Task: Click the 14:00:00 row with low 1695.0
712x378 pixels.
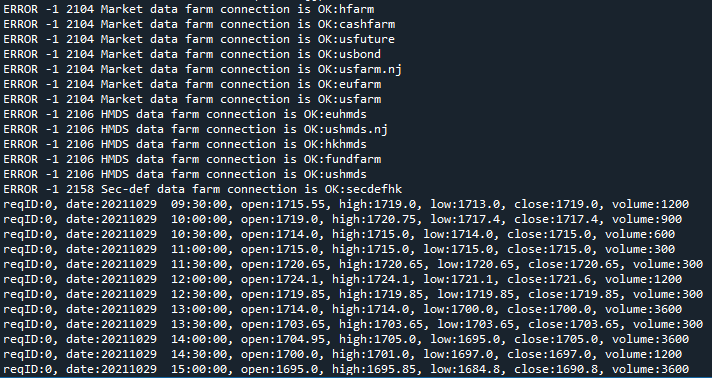Action: point(346,339)
